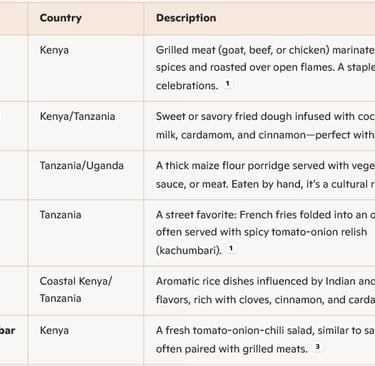Click the grilled meat description text
Image resolution: width=375 pixels, height=366 pixels.
pos(265,68)
